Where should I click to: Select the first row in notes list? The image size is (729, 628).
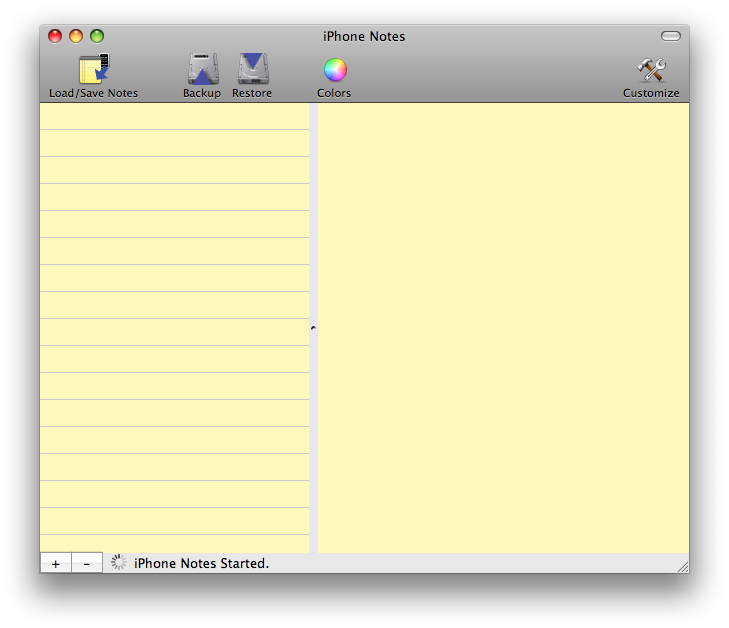(175, 117)
